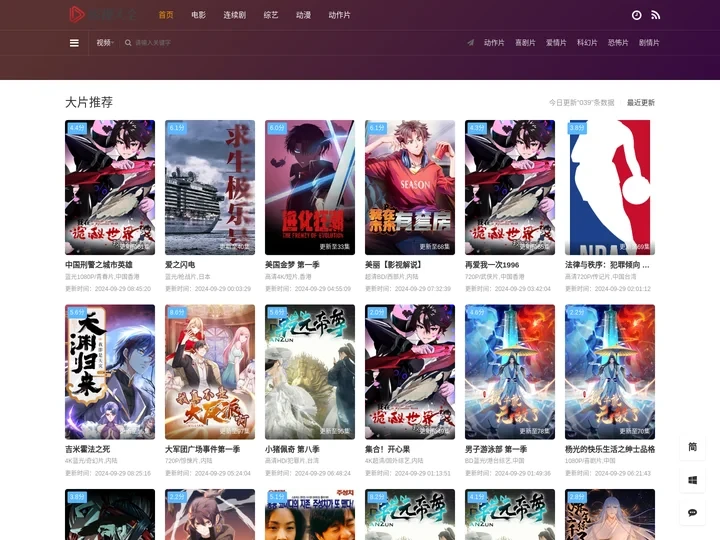
Task: Open poster of 集合！开心果
Action: tap(410, 372)
